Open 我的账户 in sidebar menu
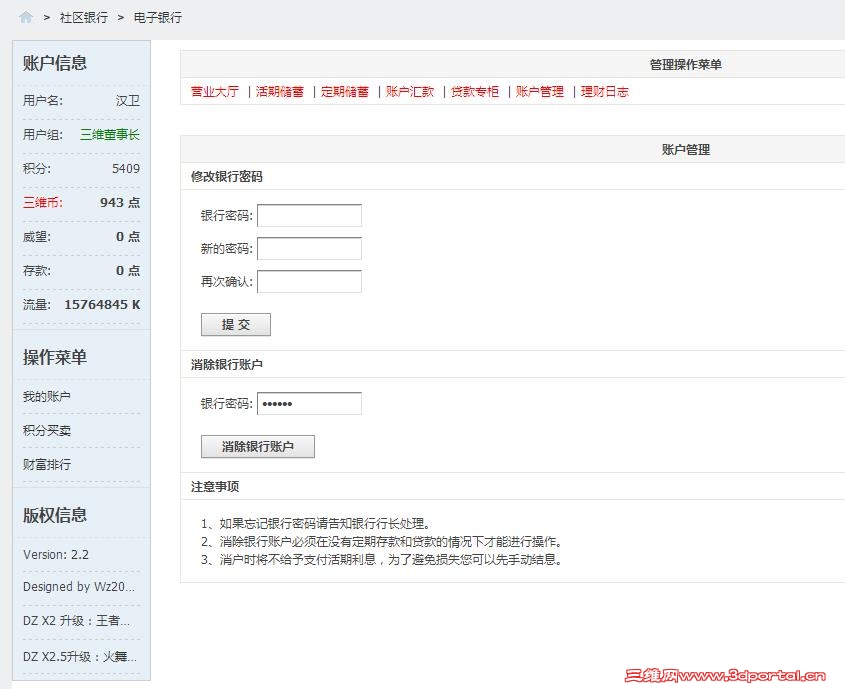 click(x=46, y=396)
